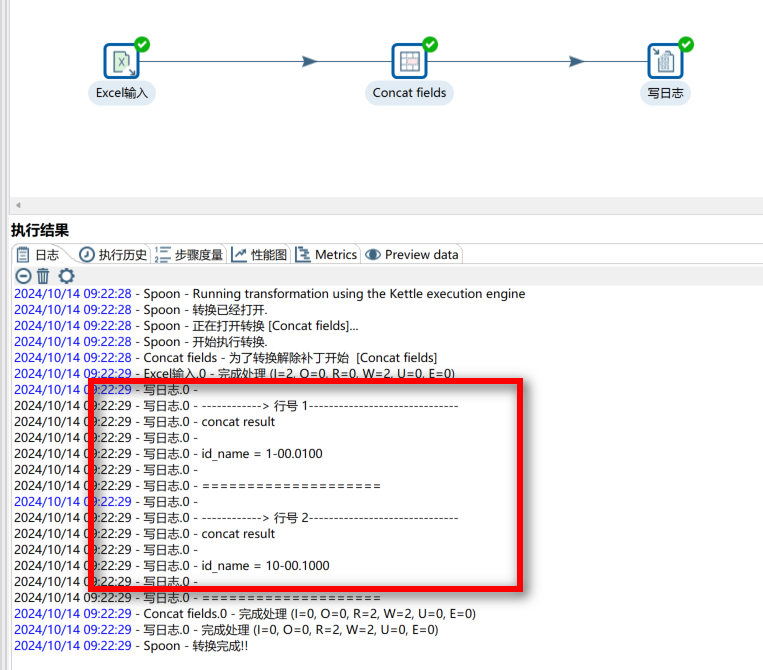The width and height of the screenshot is (763, 670).
Task: Click the green checkmark on 写日志 step
Action: 685,44
